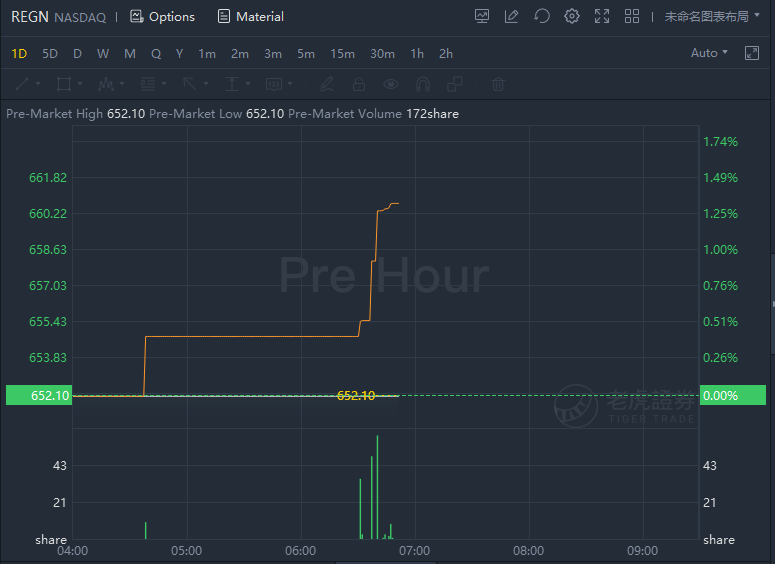
Task: Expand the measure tool dropdown arrow
Action: click(248, 84)
